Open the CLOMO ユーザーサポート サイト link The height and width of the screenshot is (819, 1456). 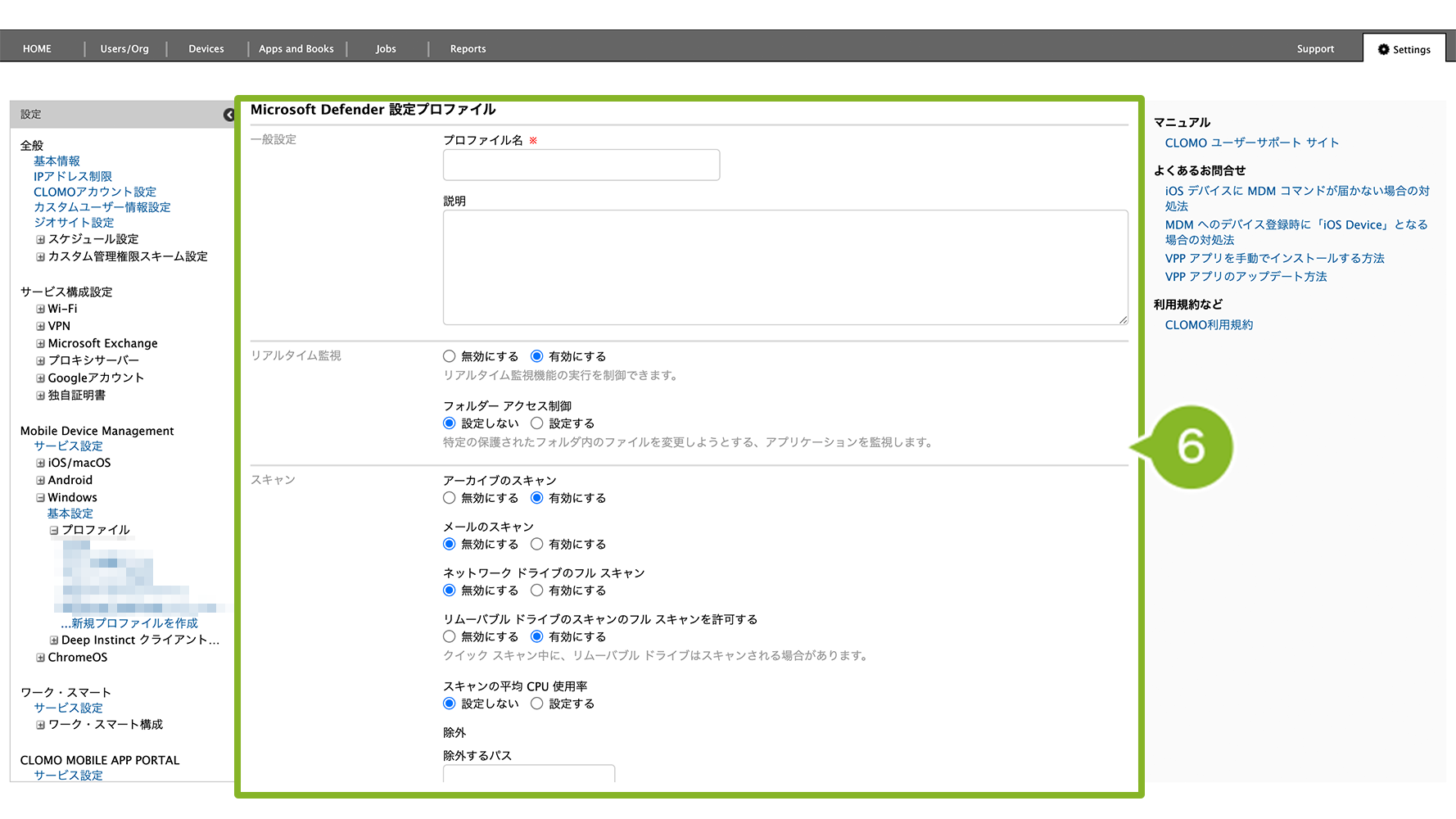point(1251,143)
